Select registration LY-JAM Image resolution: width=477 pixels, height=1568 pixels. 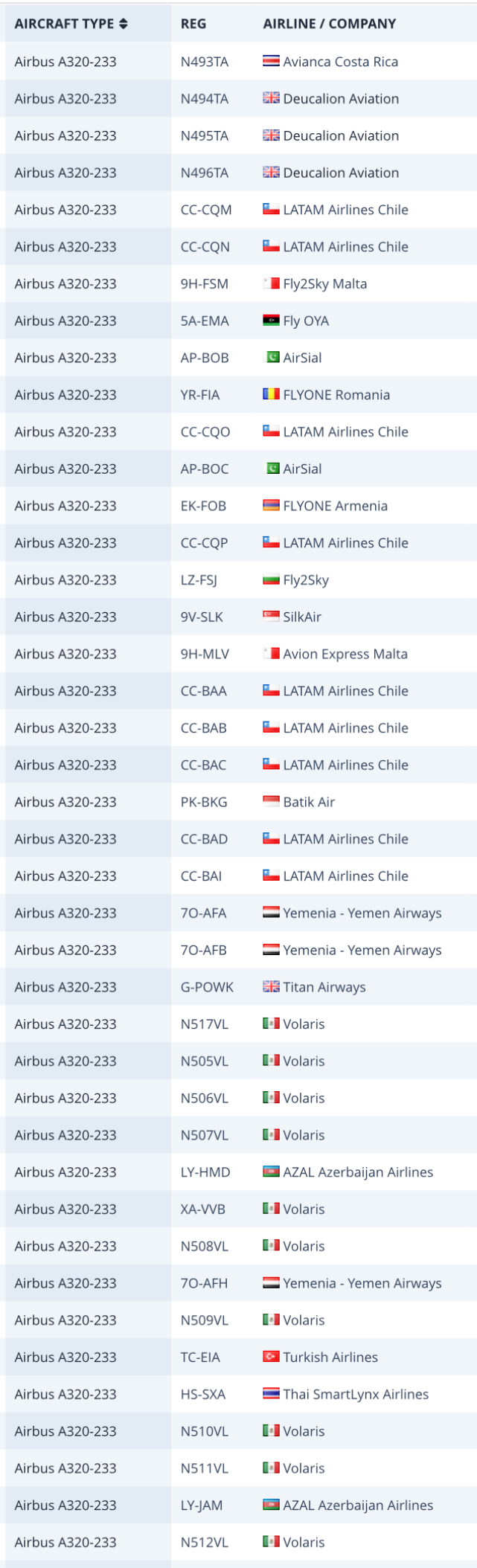click(202, 1506)
